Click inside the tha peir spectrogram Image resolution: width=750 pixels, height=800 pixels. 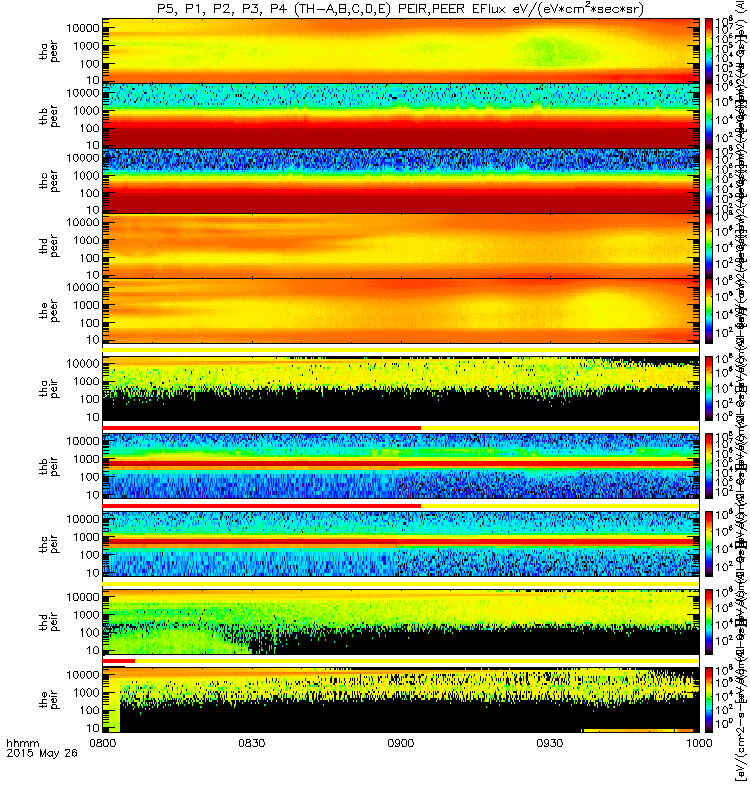point(401,389)
